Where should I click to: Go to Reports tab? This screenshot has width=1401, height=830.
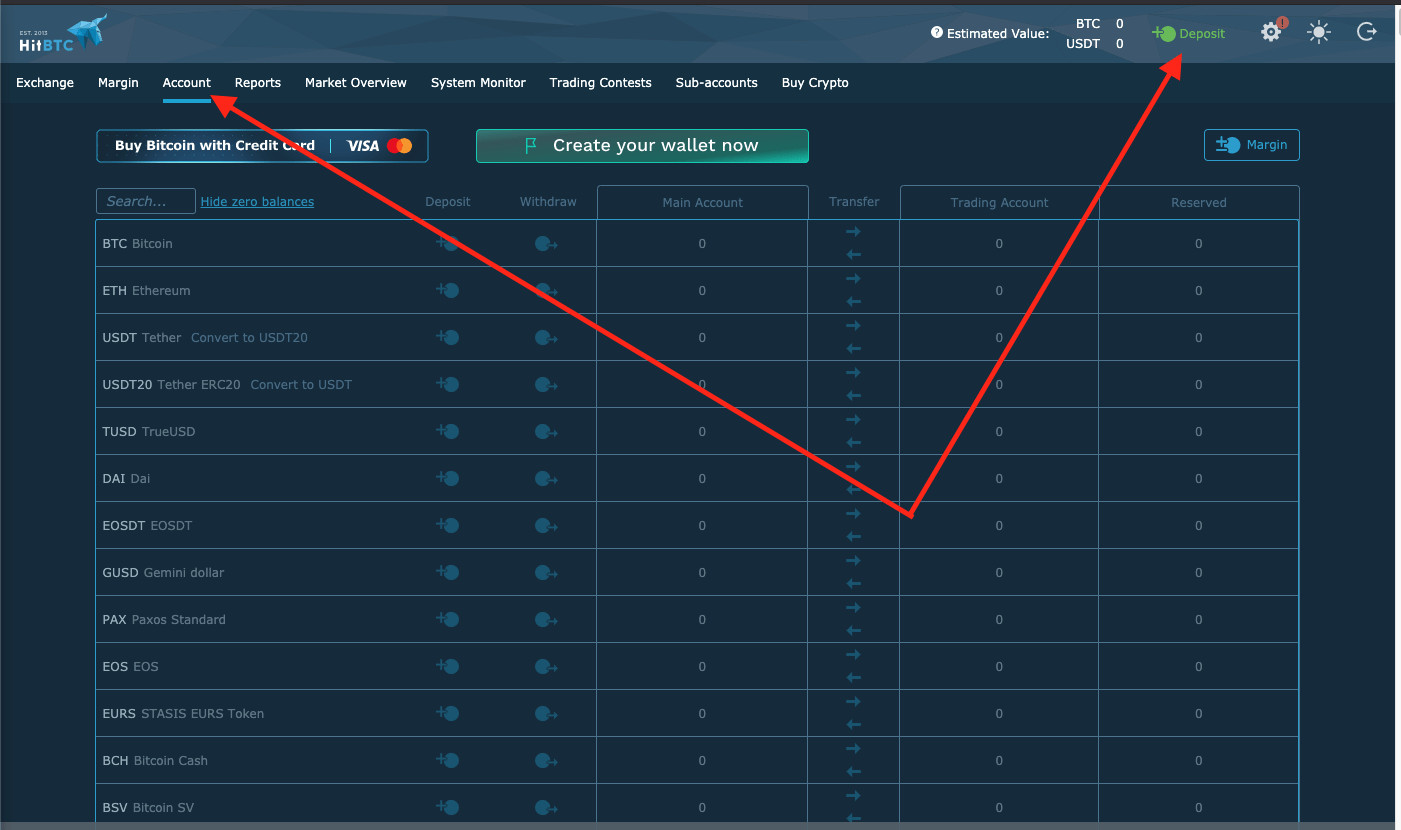(x=258, y=83)
